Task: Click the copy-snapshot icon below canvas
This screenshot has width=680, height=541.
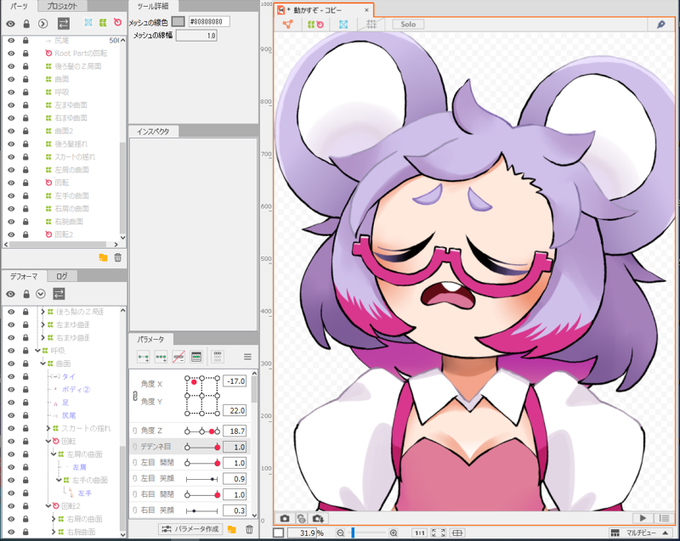Action: pos(301,518)
